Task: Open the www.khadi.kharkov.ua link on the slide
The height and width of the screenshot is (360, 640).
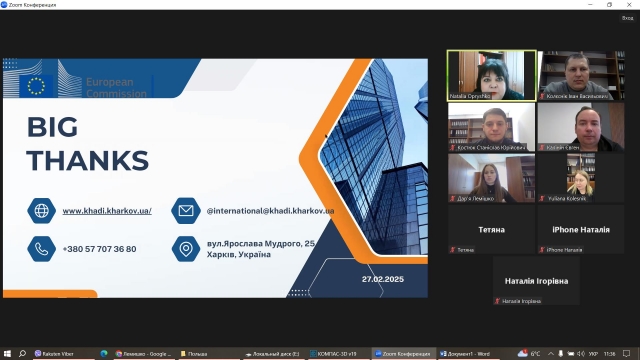Action: 107,211
